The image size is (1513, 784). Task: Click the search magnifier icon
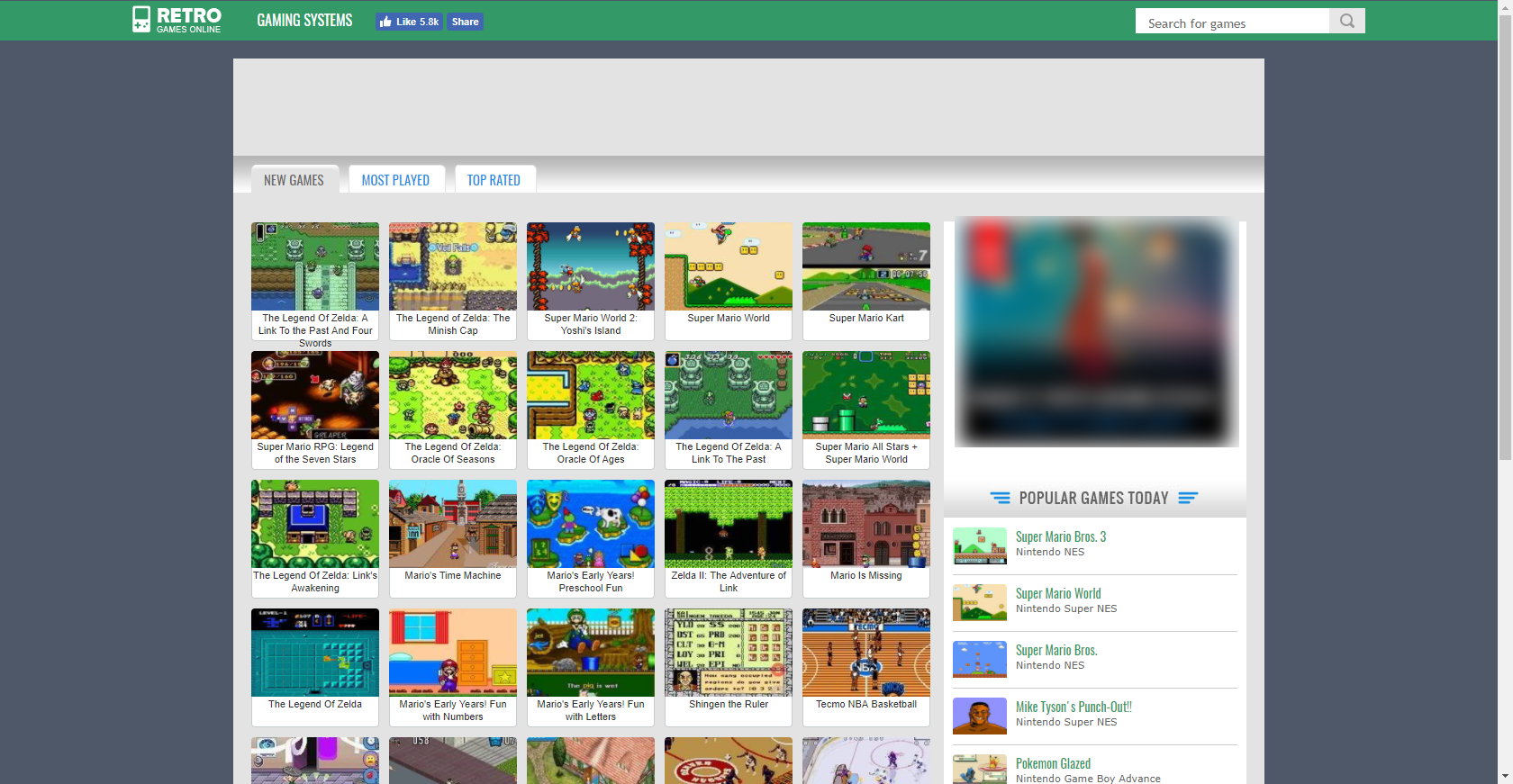1347,21
